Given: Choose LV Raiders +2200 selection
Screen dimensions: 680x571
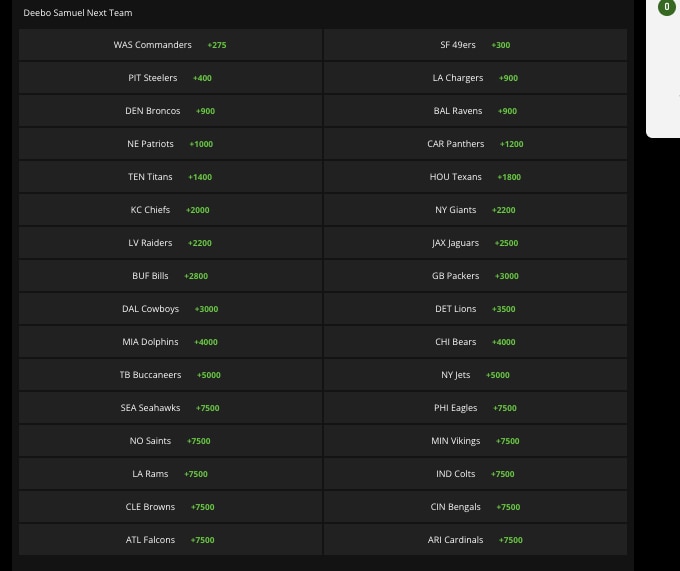Looking at the screenshot, I should click(x=170, y=243).
